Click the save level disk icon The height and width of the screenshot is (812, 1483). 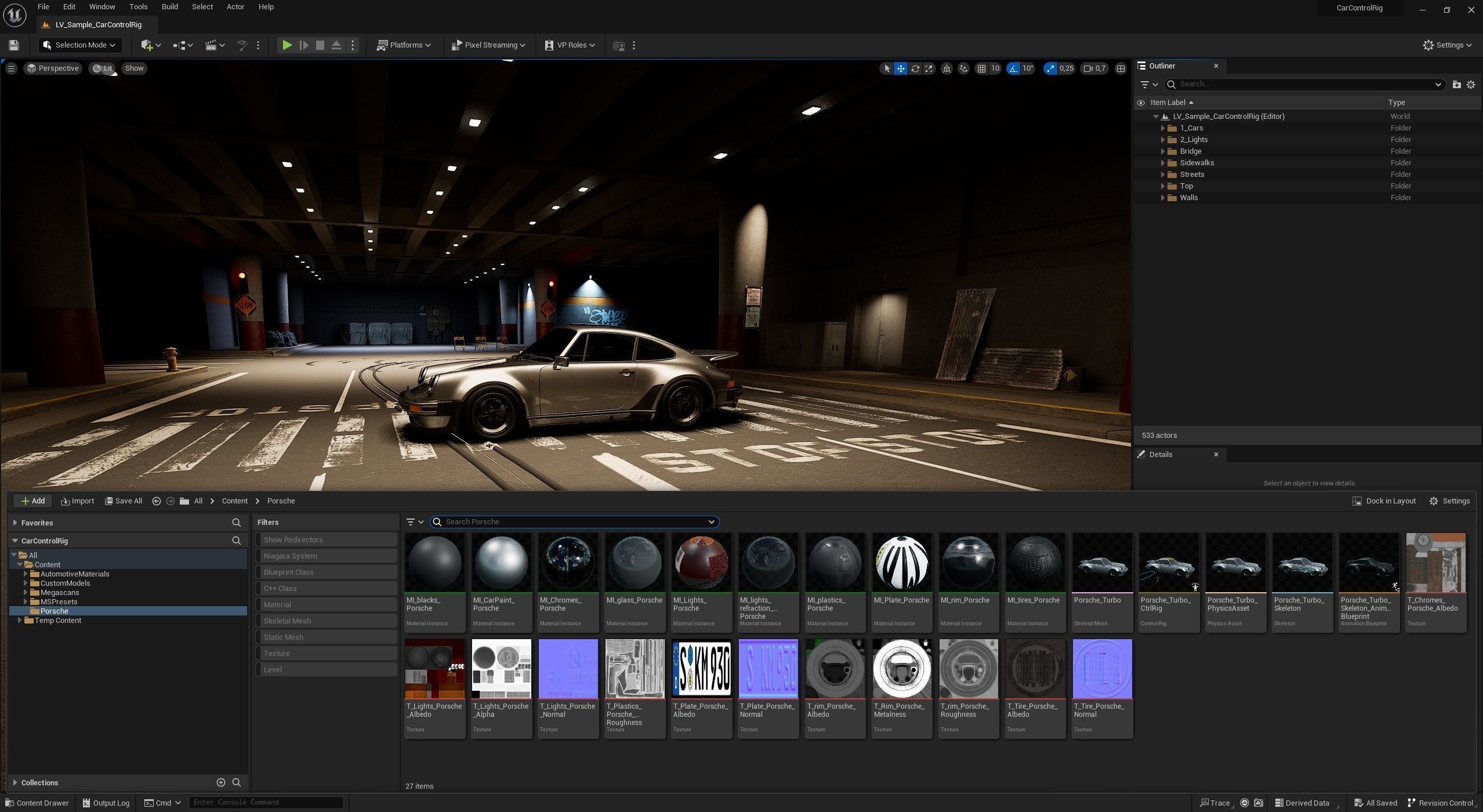click(14, 45)
